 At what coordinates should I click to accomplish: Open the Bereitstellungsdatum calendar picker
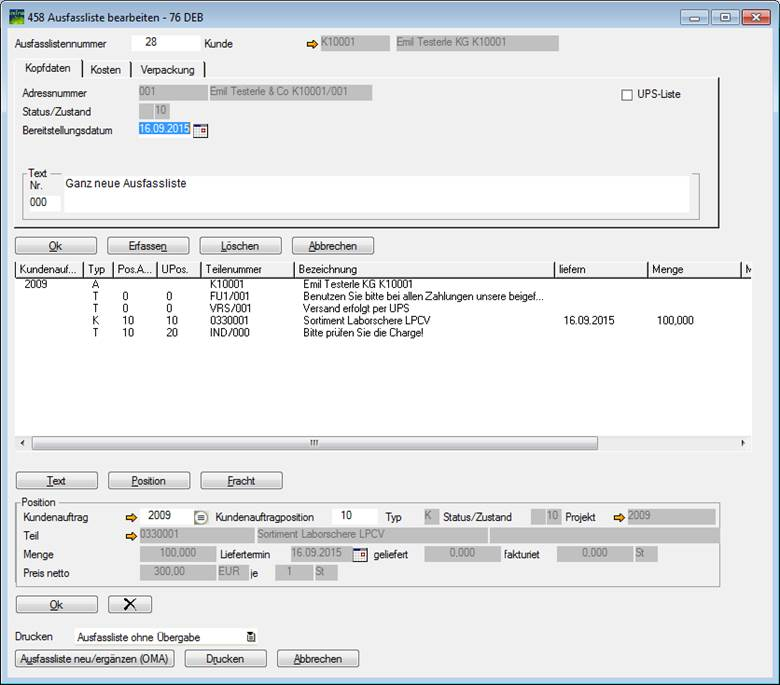click(x=200, y=130)
